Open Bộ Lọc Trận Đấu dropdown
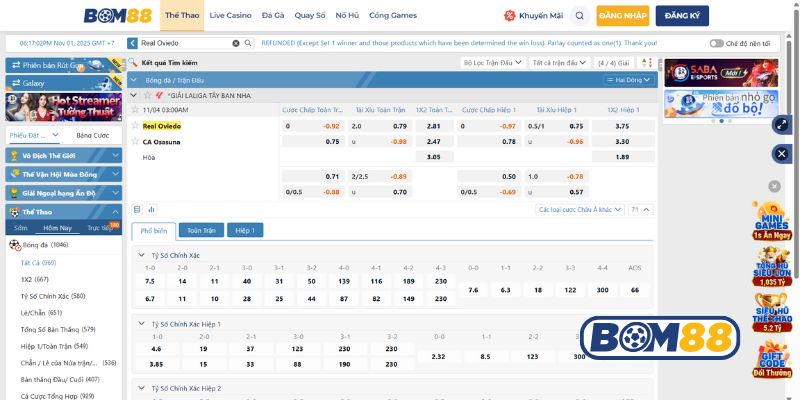This screenshot has height=400, width=800. 492,62
